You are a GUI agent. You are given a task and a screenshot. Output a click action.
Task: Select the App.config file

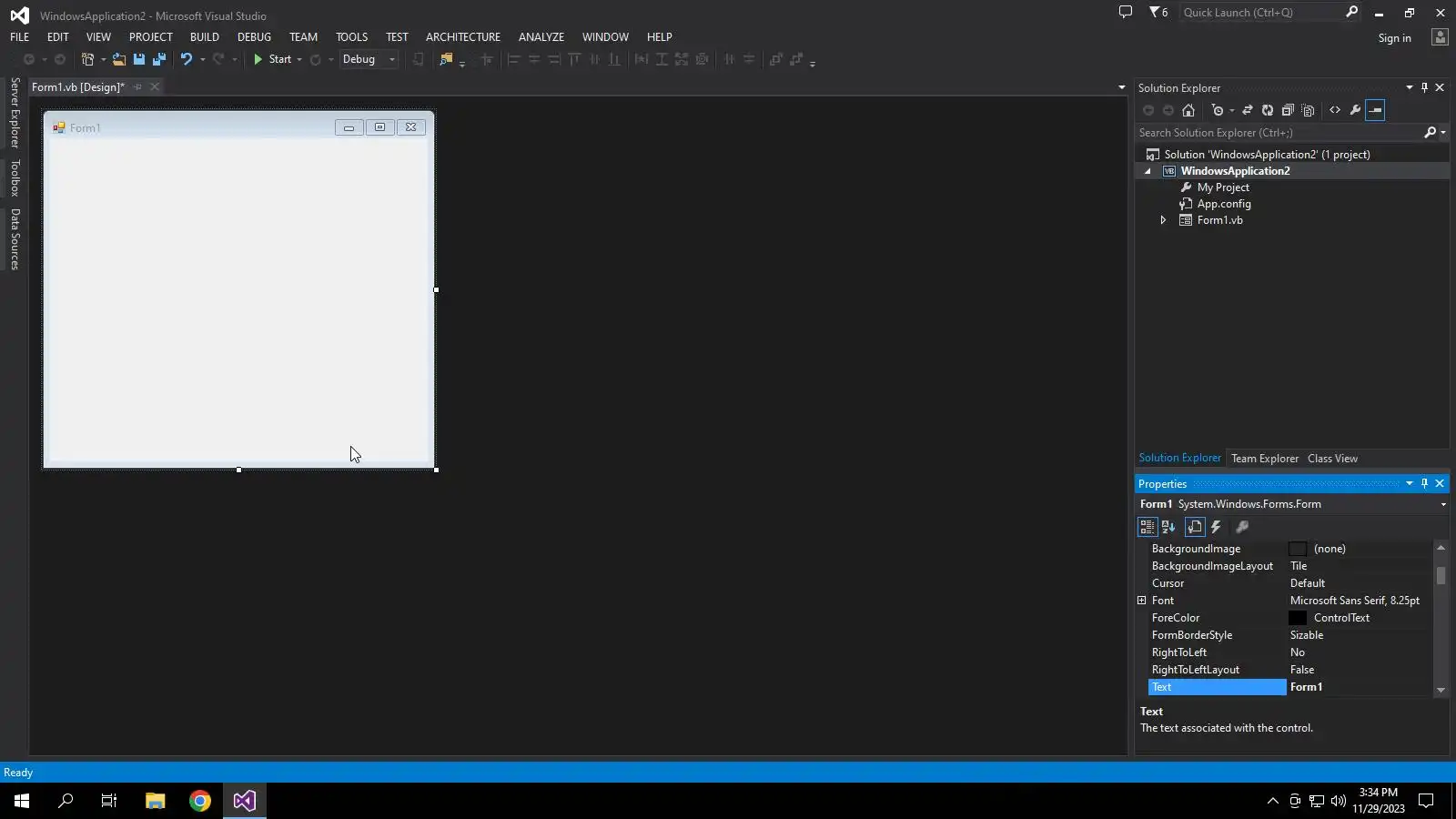click(1224, 204)
